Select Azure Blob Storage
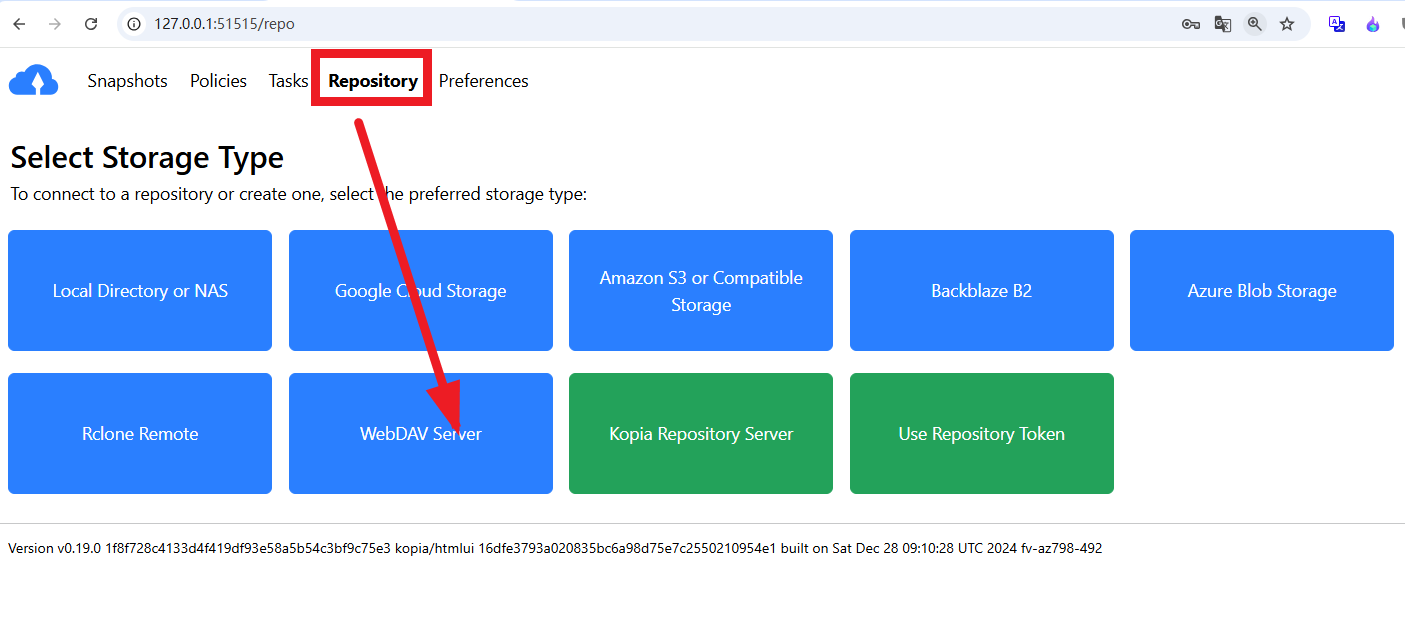This screenshot has height=627, width=1405. [1262, 291]
